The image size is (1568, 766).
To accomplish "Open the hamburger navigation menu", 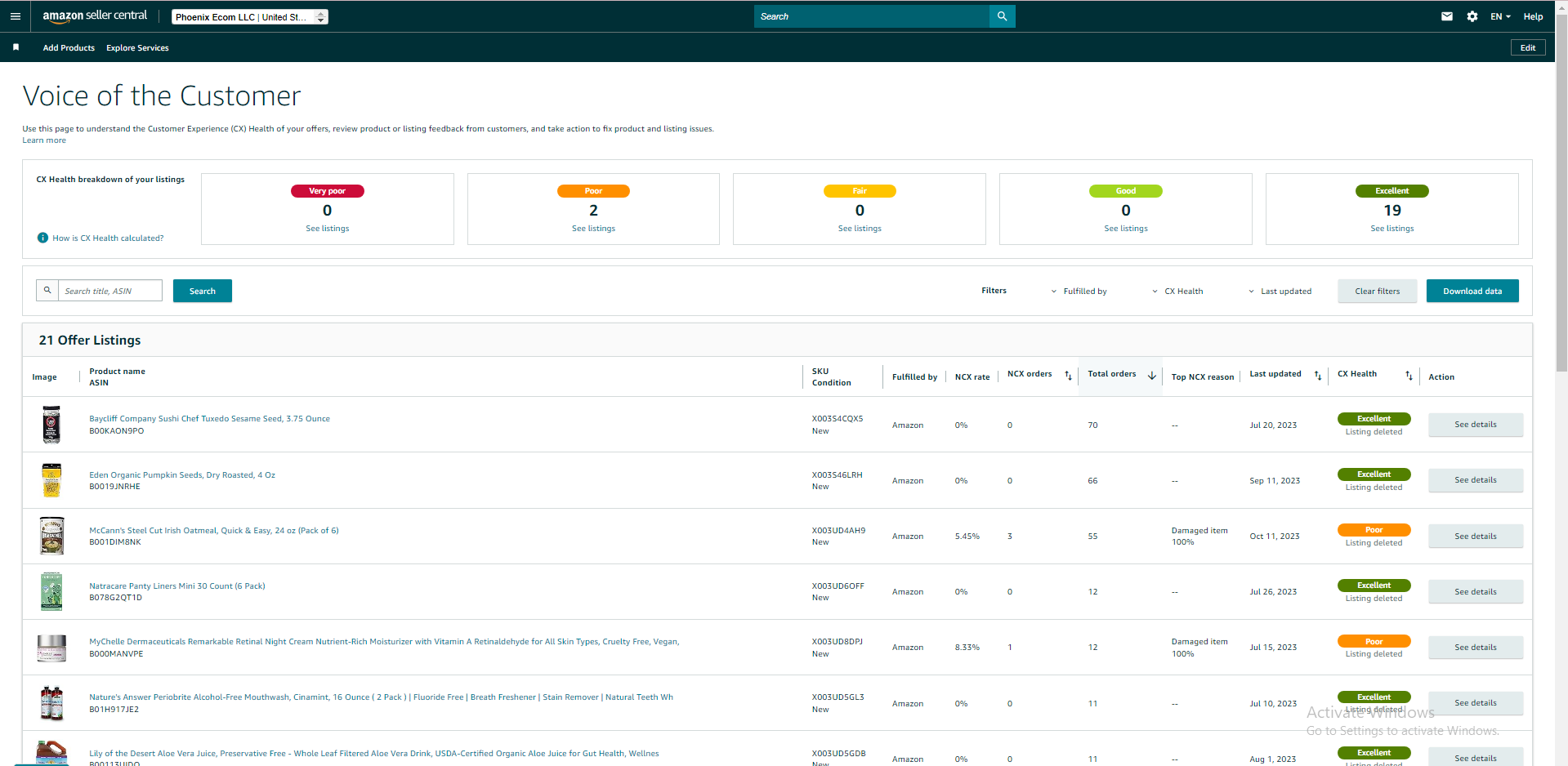I will 16,16.
